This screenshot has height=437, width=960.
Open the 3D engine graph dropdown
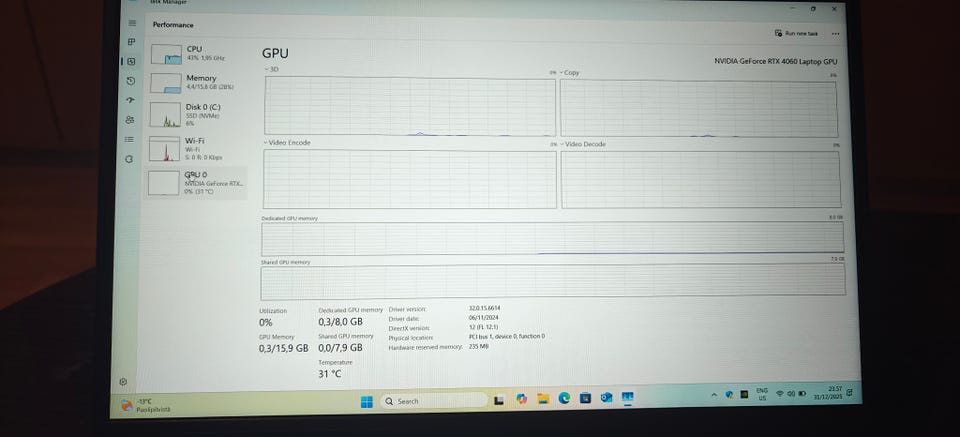click(272, 69)
